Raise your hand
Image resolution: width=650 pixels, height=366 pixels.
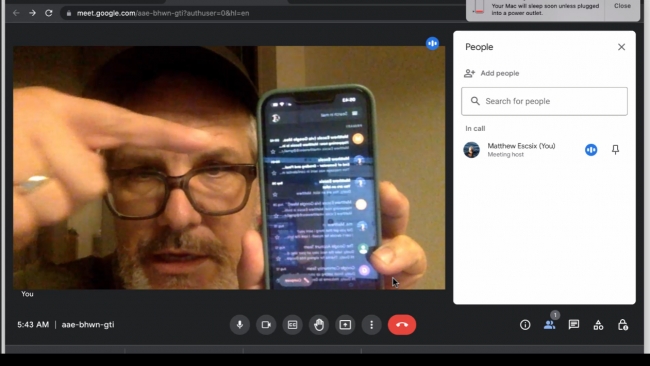319,325
